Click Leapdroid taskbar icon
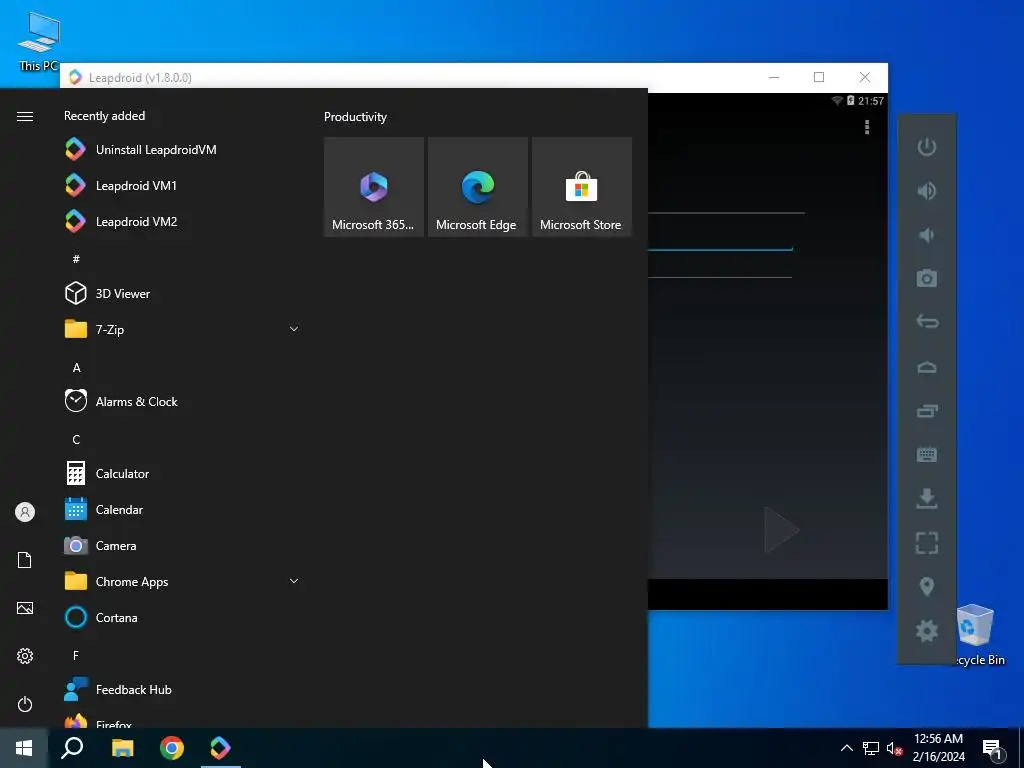 point(221,748)
